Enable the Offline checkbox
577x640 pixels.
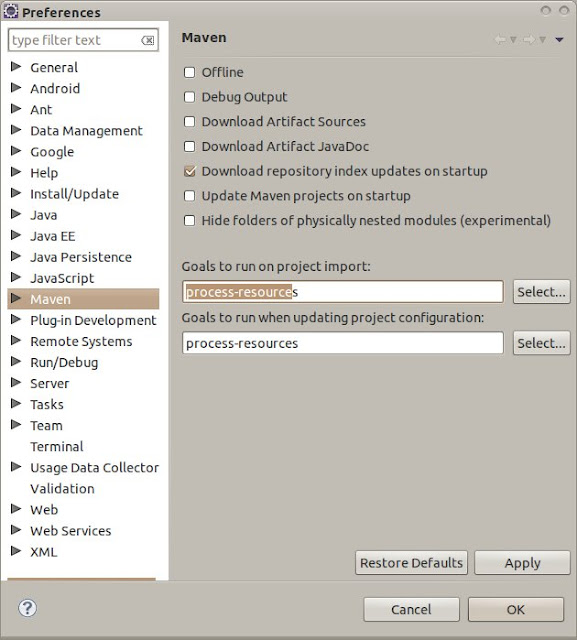(x=189, y=72)
